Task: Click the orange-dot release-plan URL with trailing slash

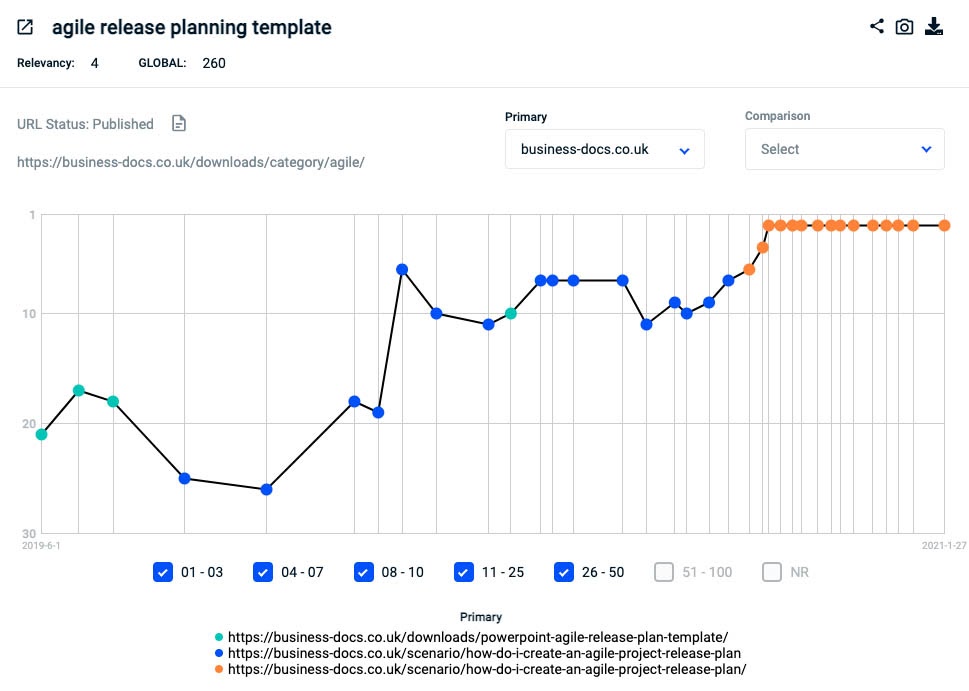Action: pyautogui.click(x=487, y=669)
